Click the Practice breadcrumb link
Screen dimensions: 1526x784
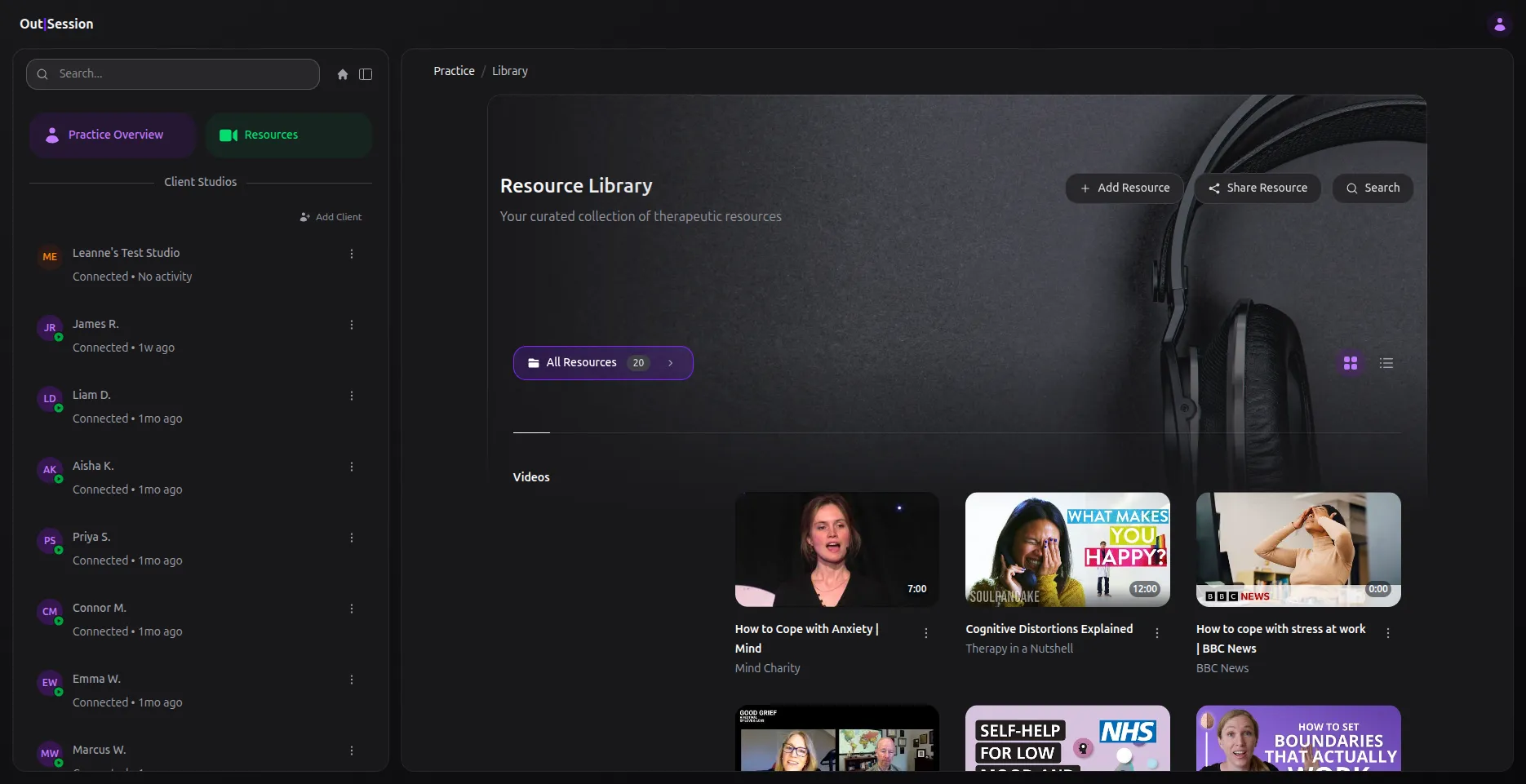(454, 71)
